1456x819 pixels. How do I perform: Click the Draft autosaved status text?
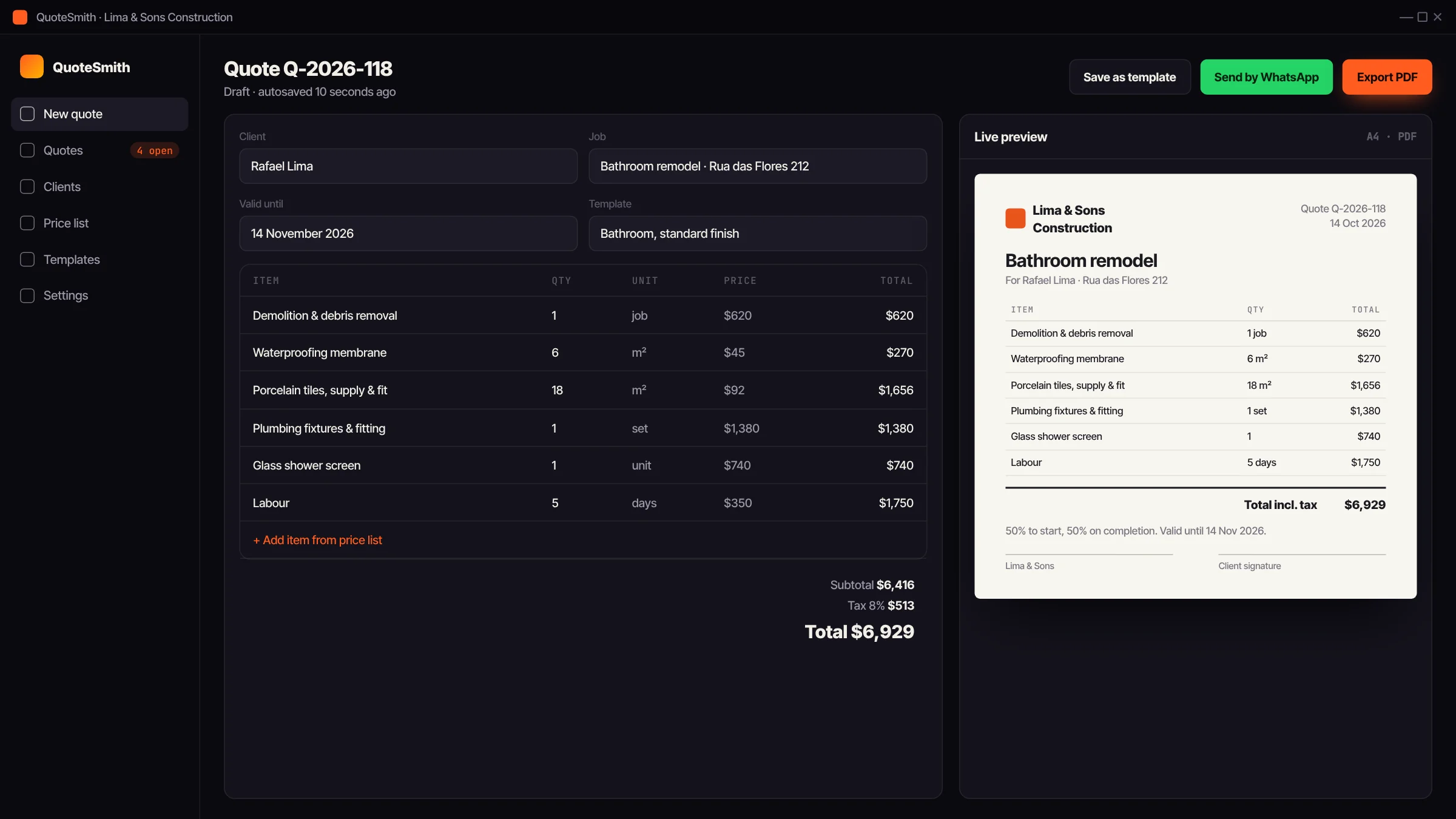pos(309,92)
